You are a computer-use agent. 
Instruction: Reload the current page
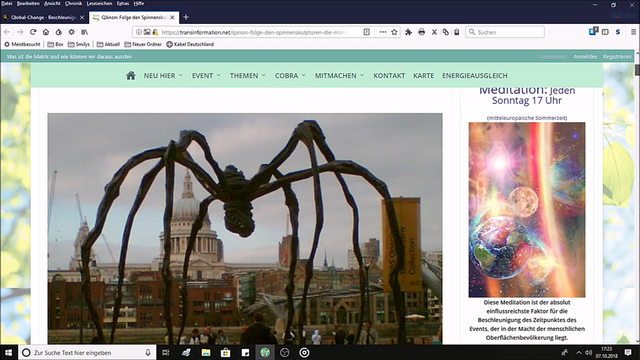(33, 32)
